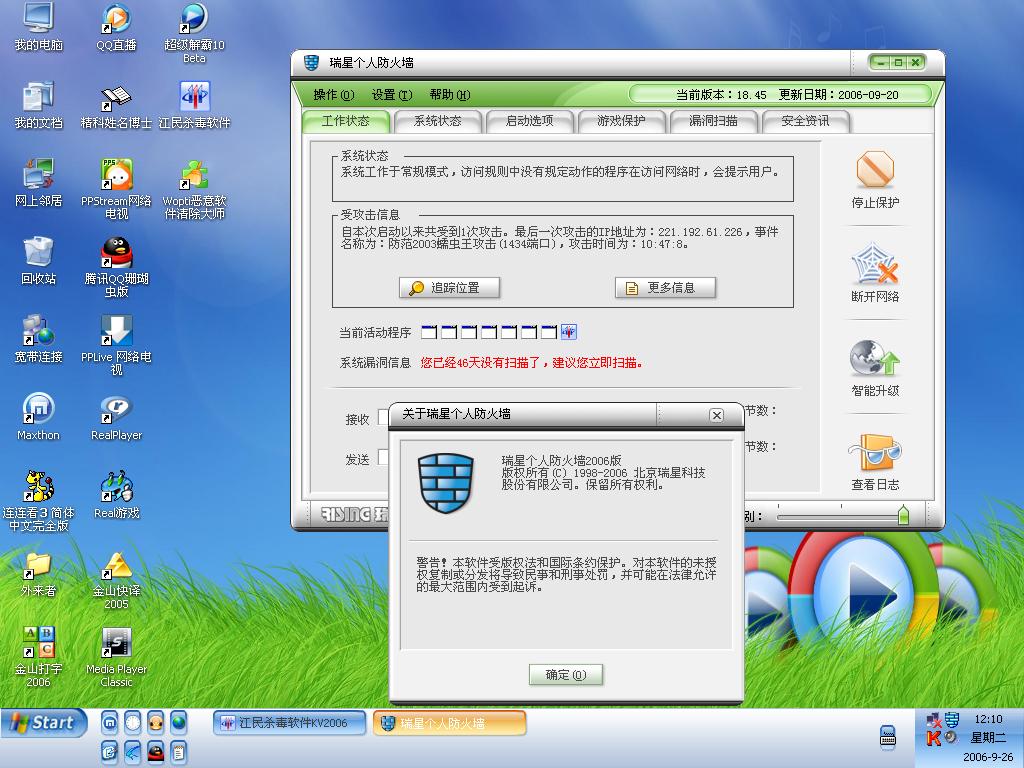Click the clock quick launch icon

(133, 722)
